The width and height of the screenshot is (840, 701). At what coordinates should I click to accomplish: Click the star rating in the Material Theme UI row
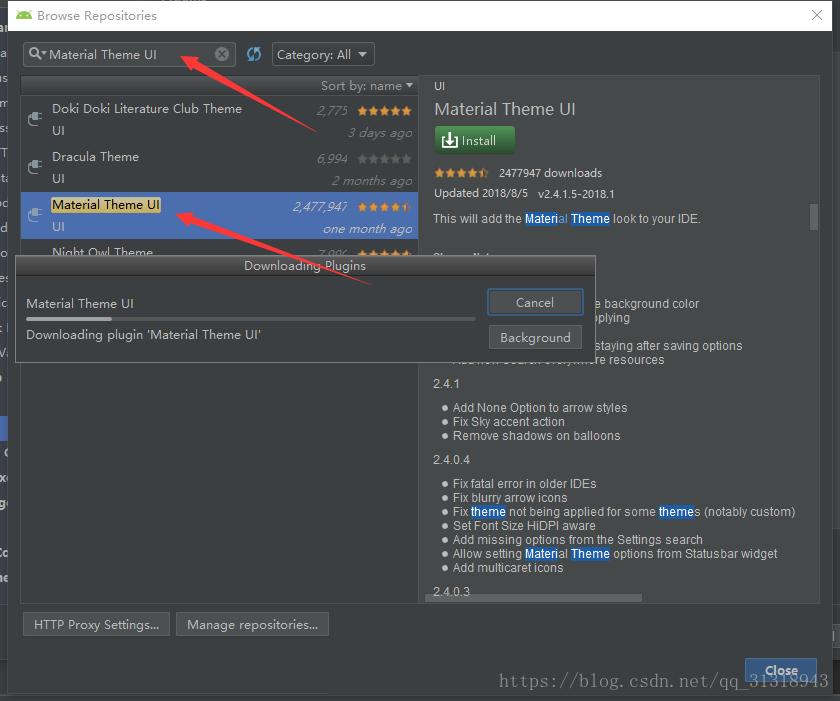point(384,207)
